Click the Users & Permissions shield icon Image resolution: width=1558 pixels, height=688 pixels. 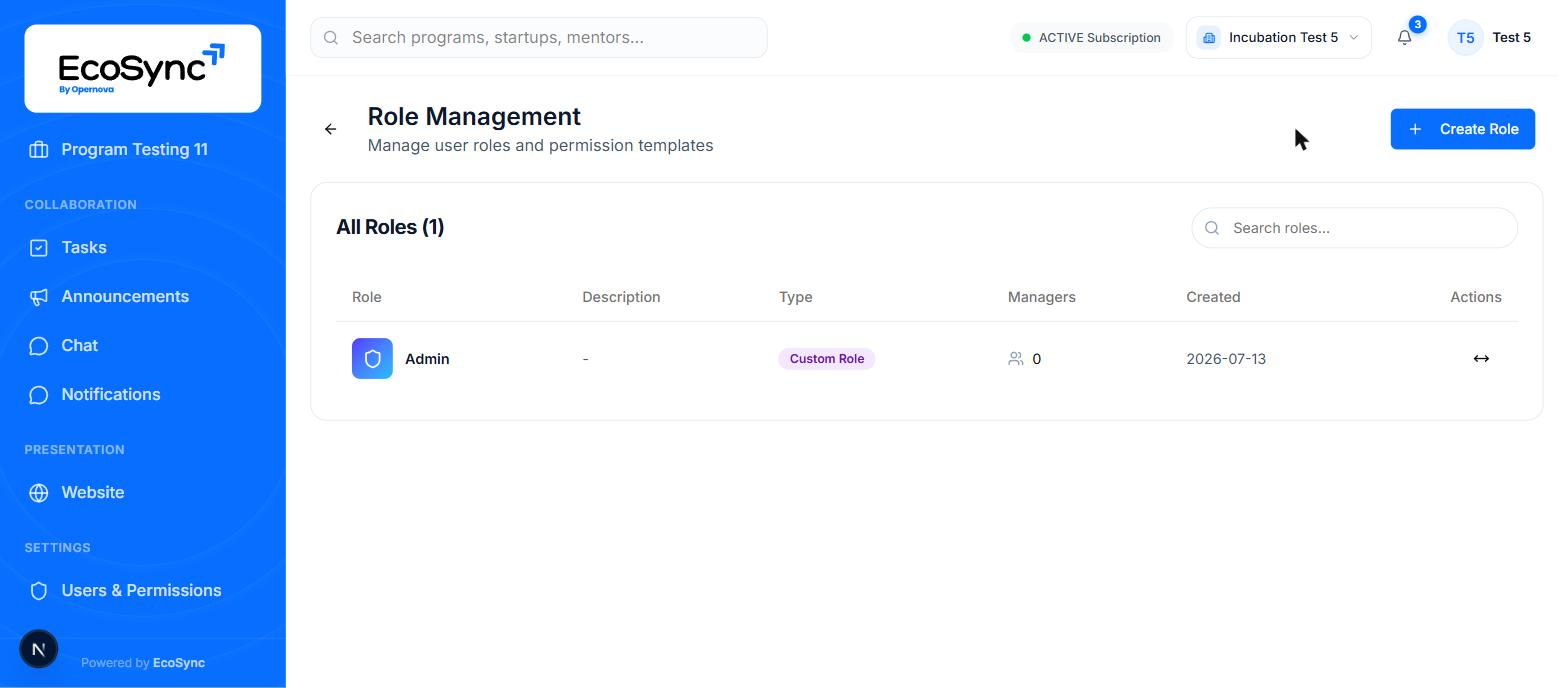[39, 591]
